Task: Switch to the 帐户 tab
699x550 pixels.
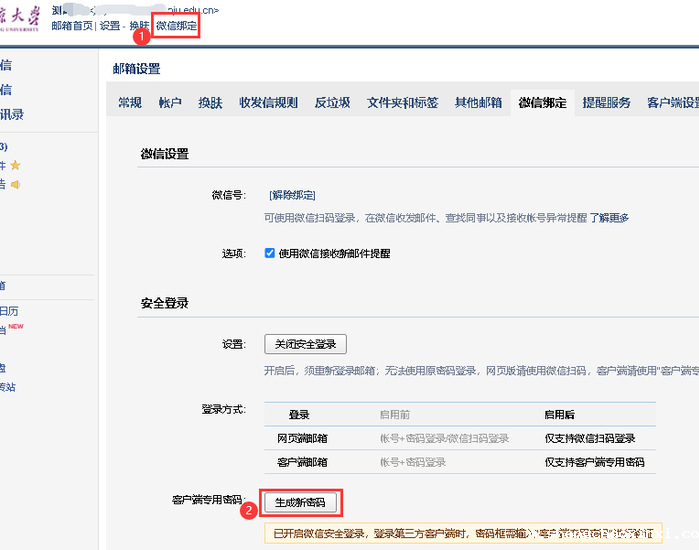Action: point(170,103)
